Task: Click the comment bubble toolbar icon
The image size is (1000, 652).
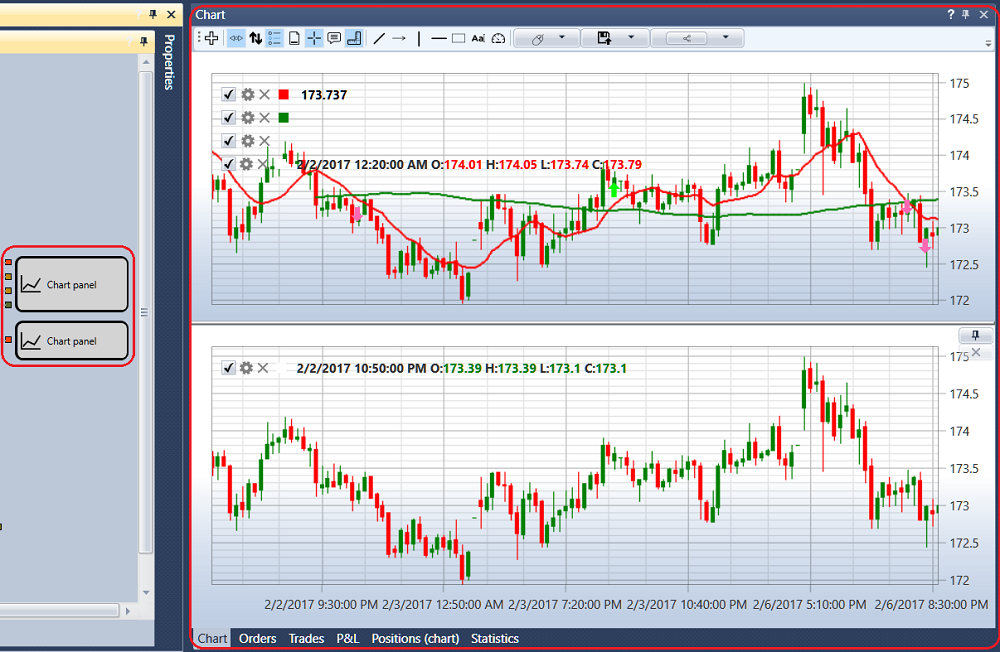Action: coord(334,38)
